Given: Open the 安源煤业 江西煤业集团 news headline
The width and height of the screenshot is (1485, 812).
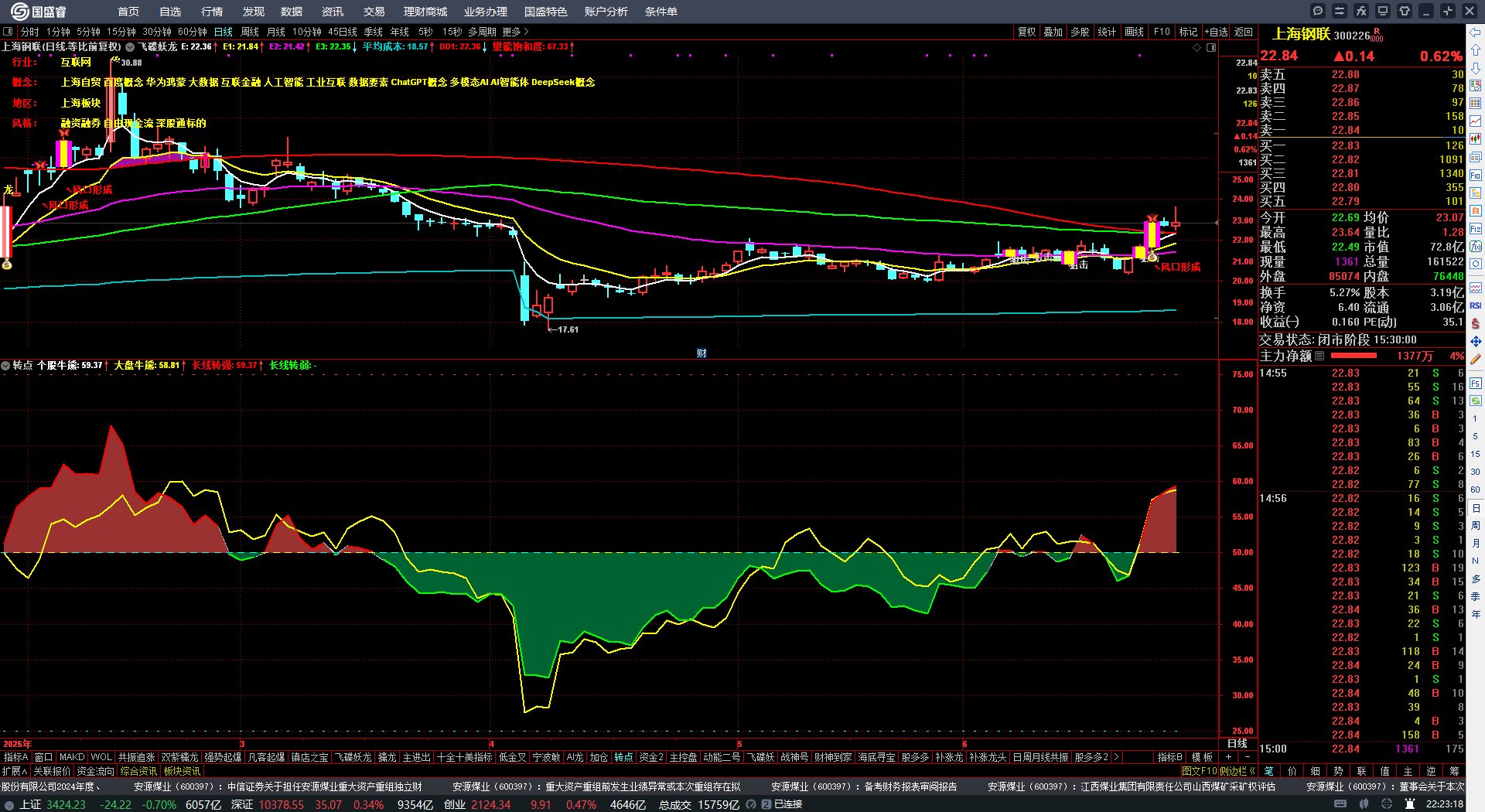Looking at the screenshot, I should (1132, 786).
